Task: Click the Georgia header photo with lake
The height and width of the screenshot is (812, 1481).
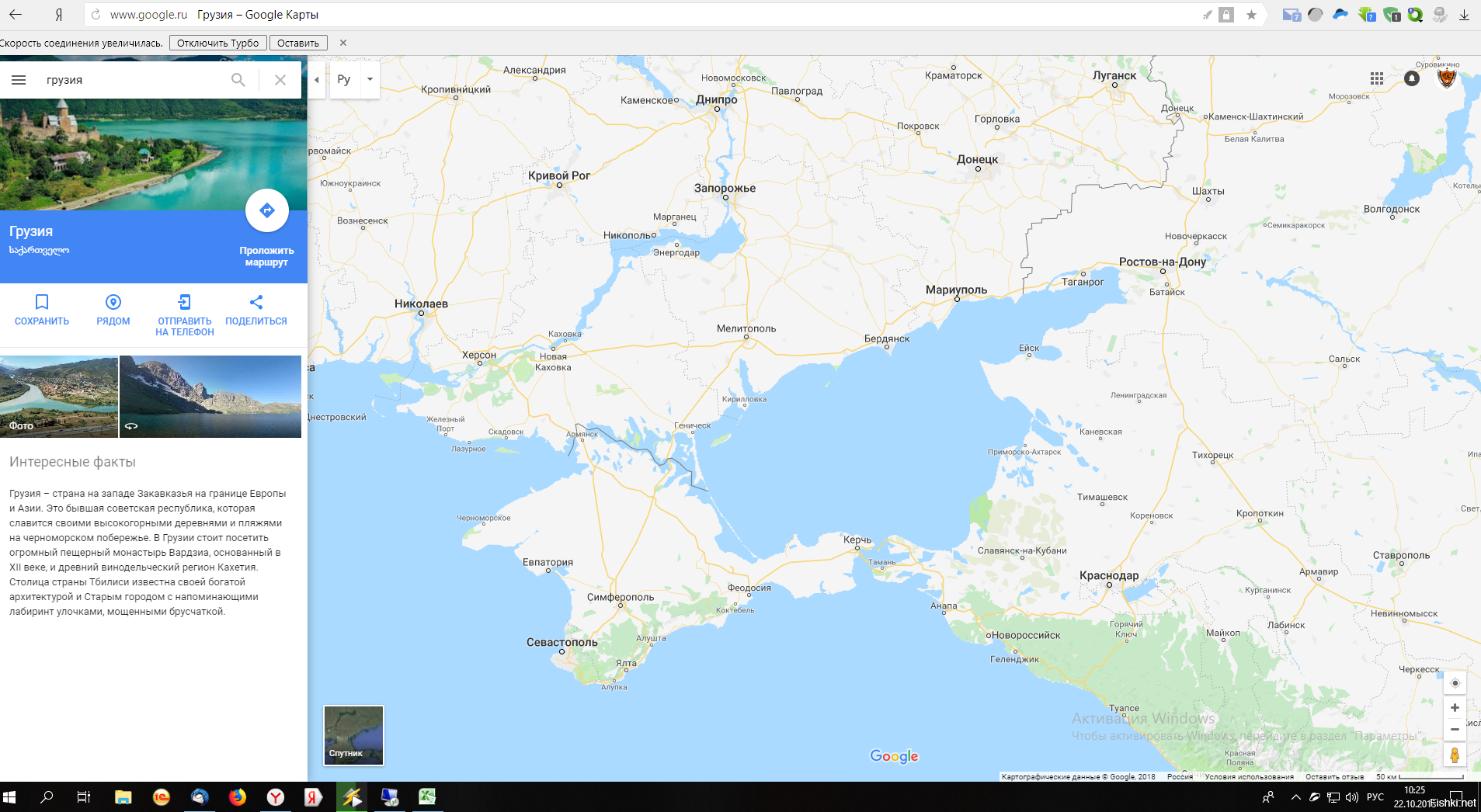Action: pos(154,154)
